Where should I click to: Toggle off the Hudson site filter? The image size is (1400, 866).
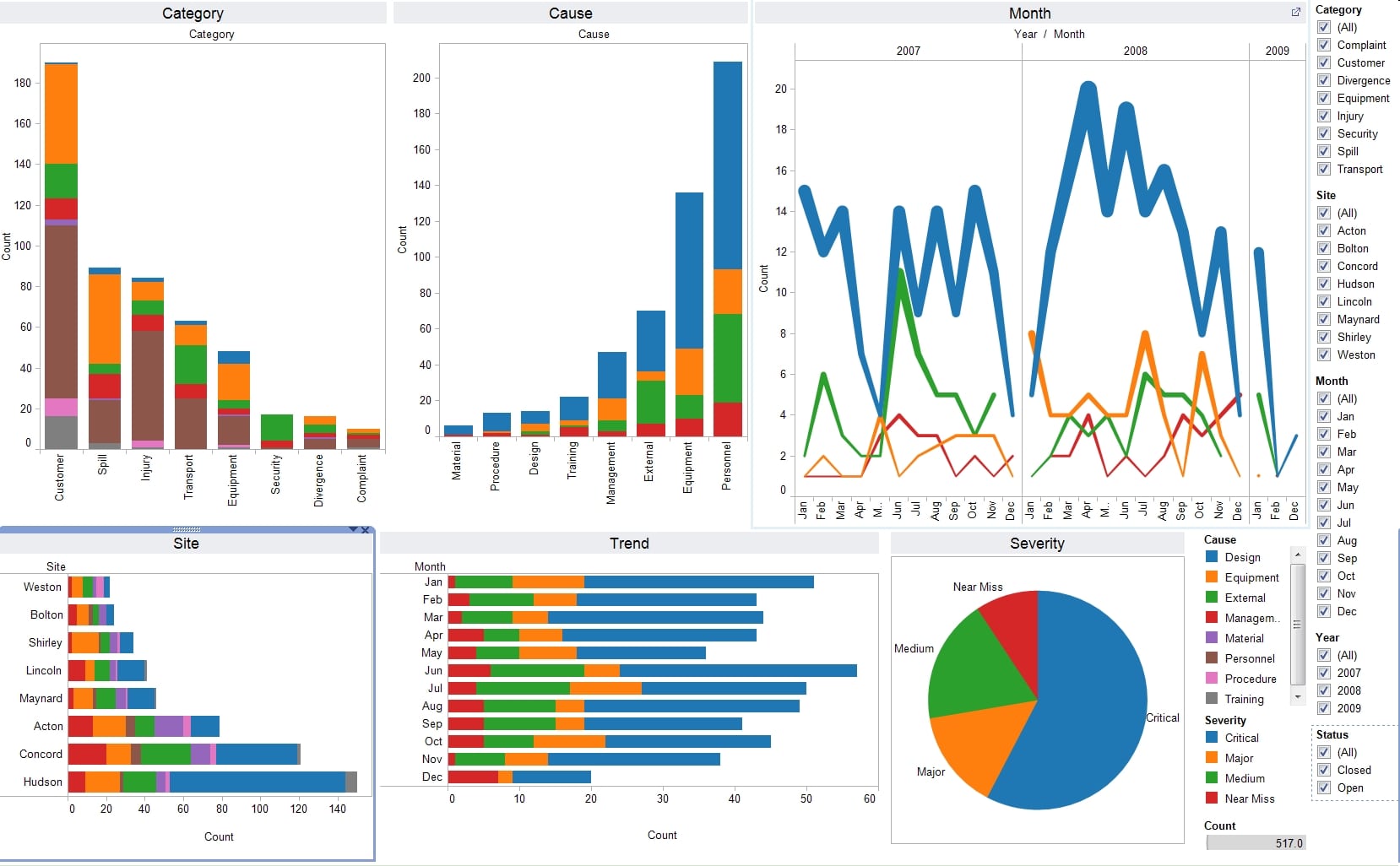tap(1323, 284)
